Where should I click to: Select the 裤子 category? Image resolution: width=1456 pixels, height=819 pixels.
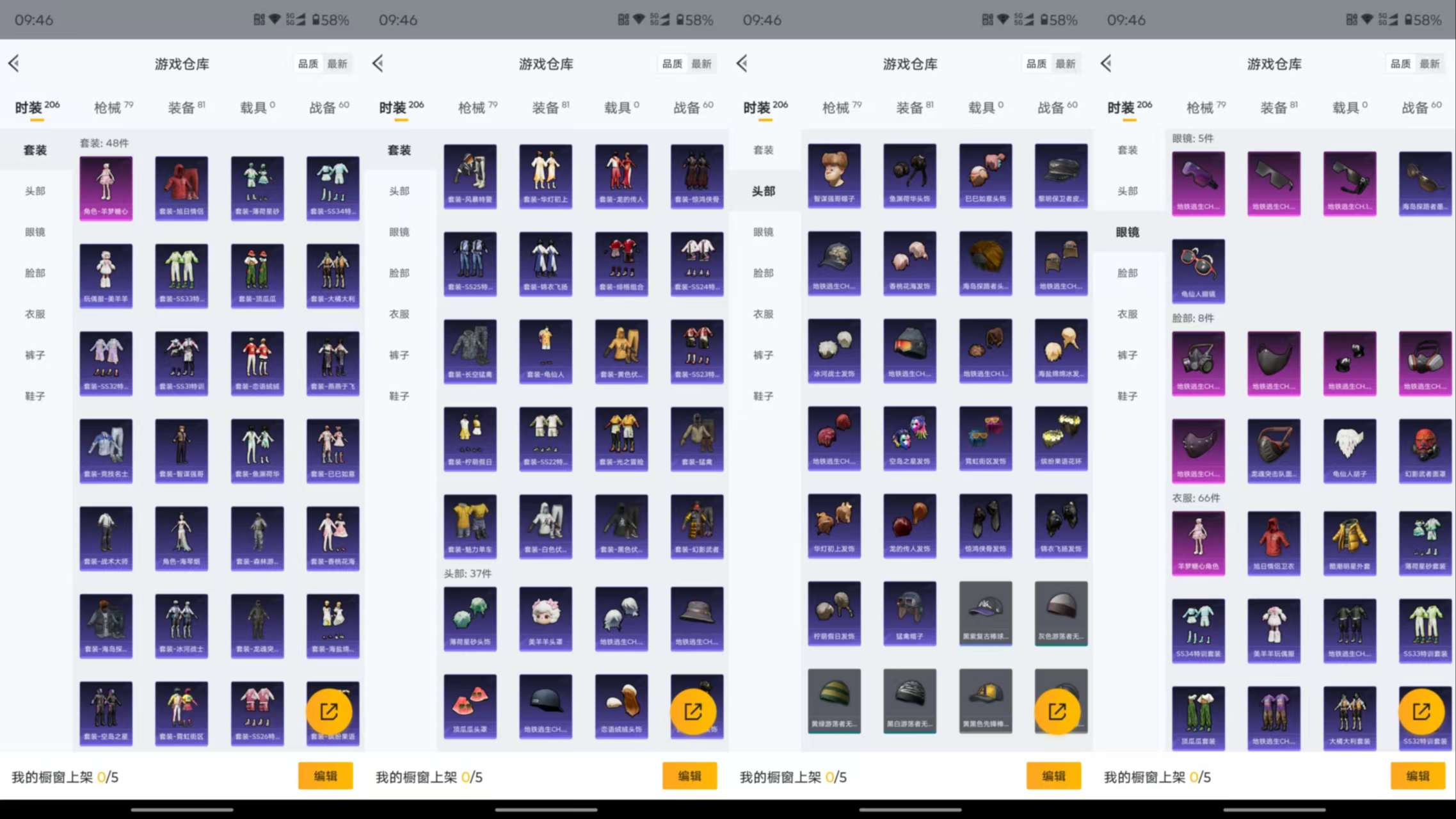[35, 355]
